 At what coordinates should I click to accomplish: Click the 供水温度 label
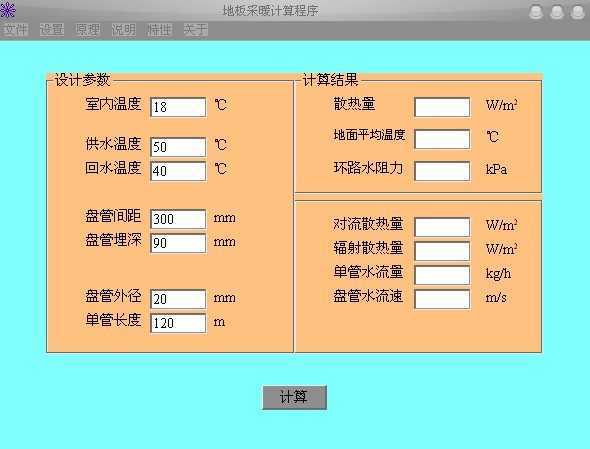pyautogui.click(x=113, y=144)
